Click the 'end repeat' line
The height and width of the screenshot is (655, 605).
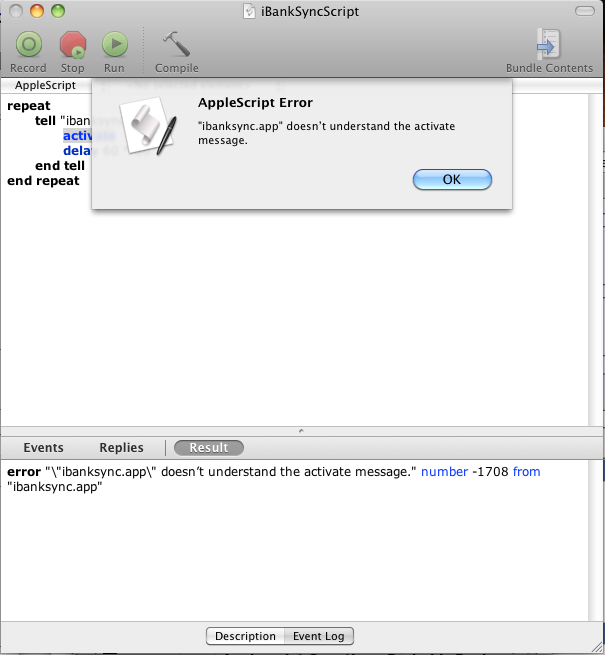coord(43,181)
